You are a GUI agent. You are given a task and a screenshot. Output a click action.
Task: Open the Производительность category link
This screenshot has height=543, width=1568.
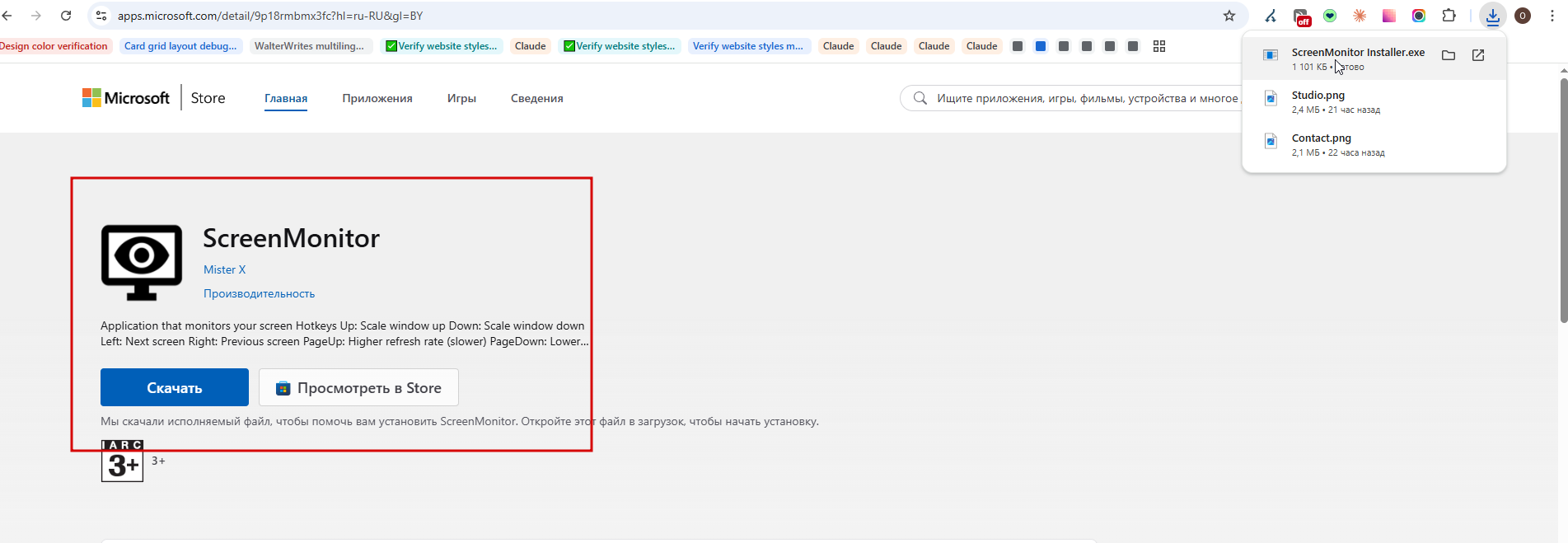(x=259, y=293)
